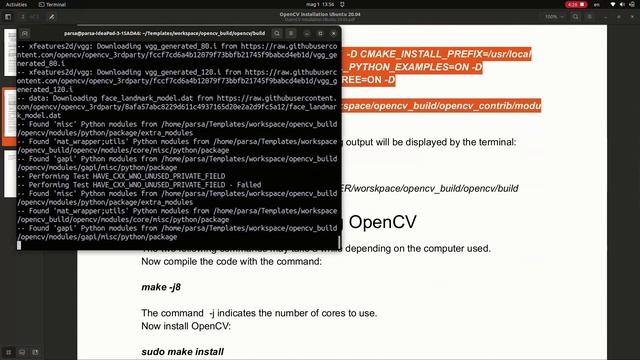Screen dimensions: 640x360
Task: Open the 'en' keyboard layout indicator
Action: (597, 4)
